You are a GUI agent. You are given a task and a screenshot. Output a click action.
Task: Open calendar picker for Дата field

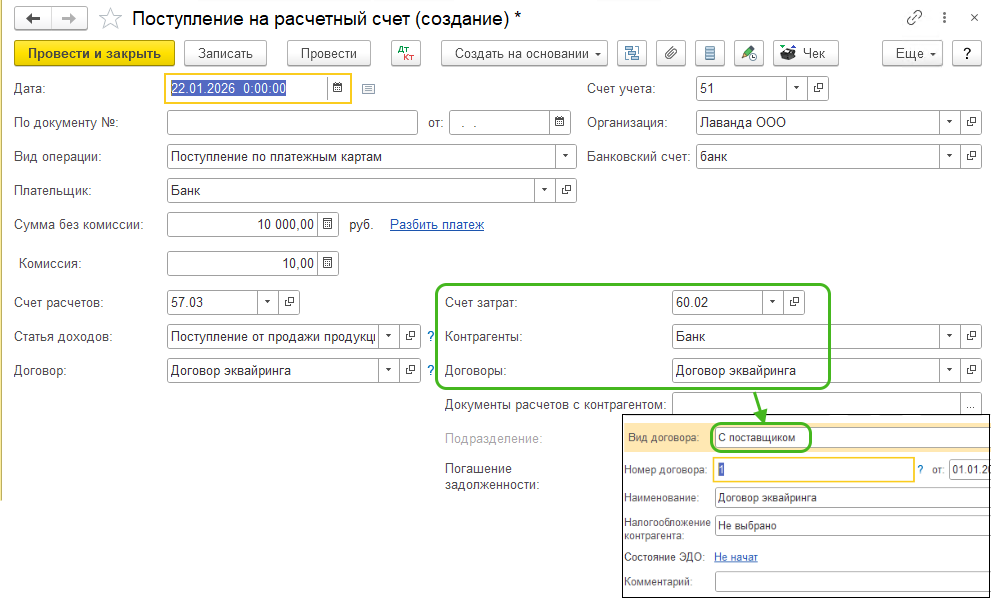pyautogui.click(x=338, y=88)
